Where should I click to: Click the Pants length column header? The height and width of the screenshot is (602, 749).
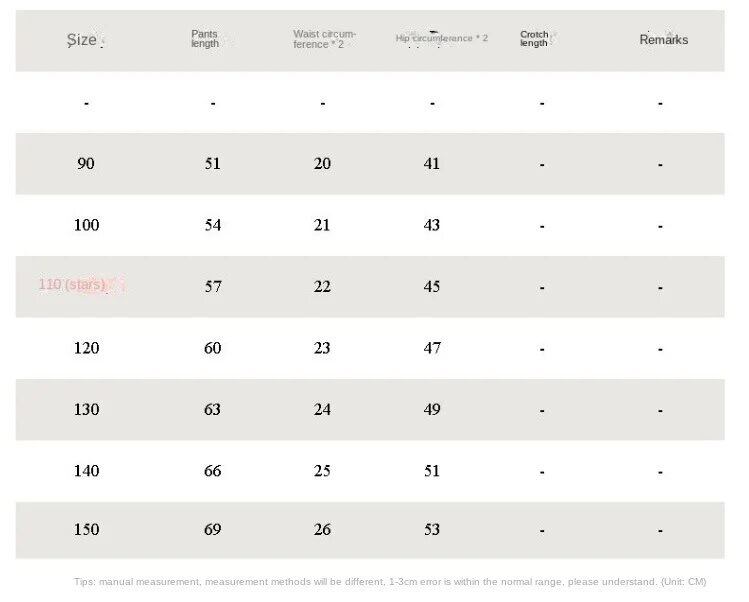205,39
